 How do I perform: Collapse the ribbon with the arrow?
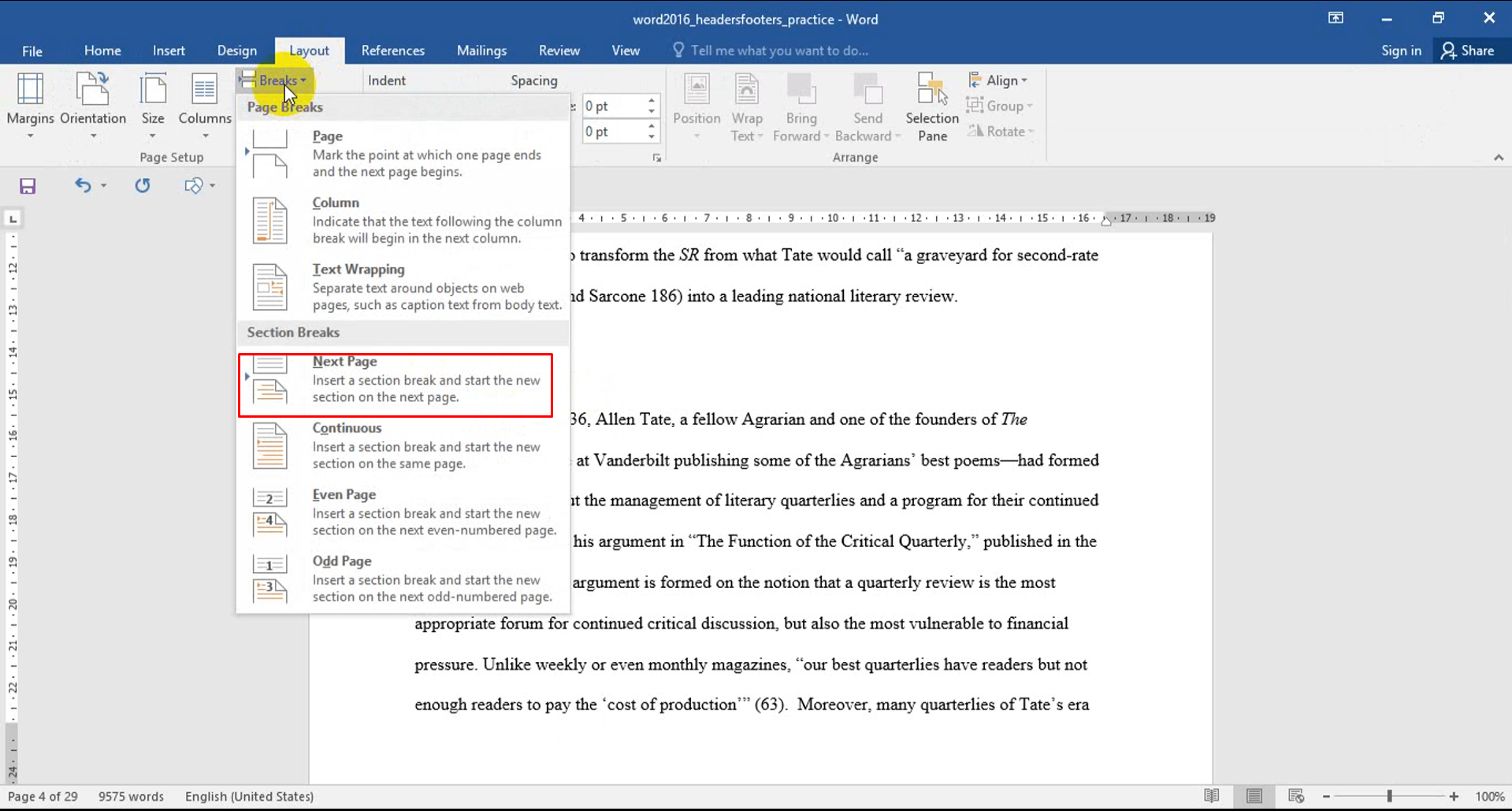tap(1498, 158)
